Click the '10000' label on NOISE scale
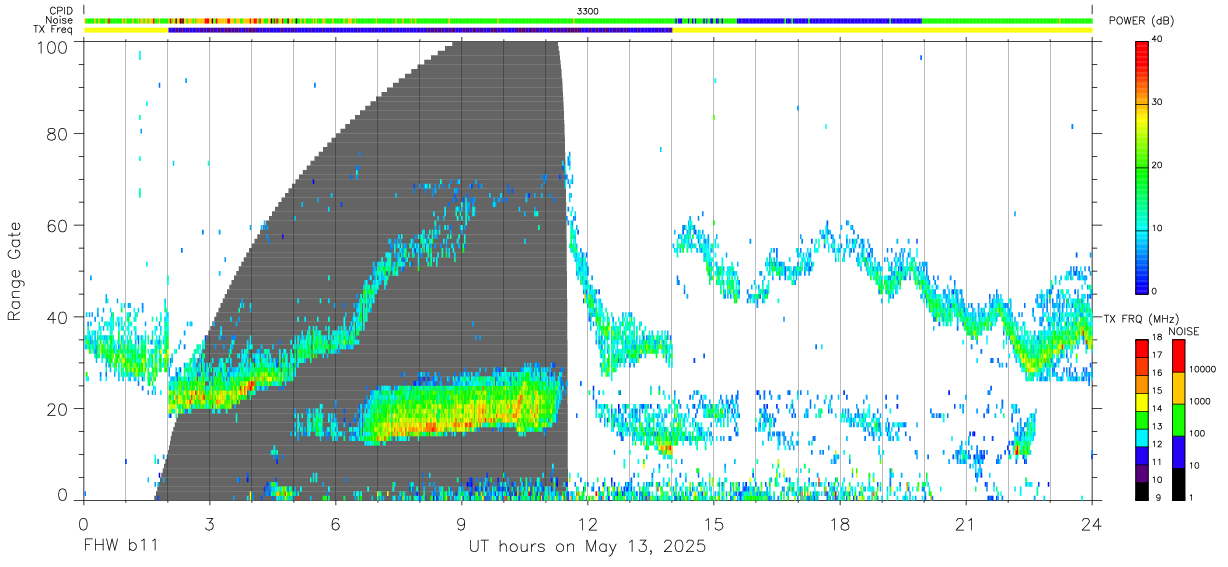 click(1202, 369)
